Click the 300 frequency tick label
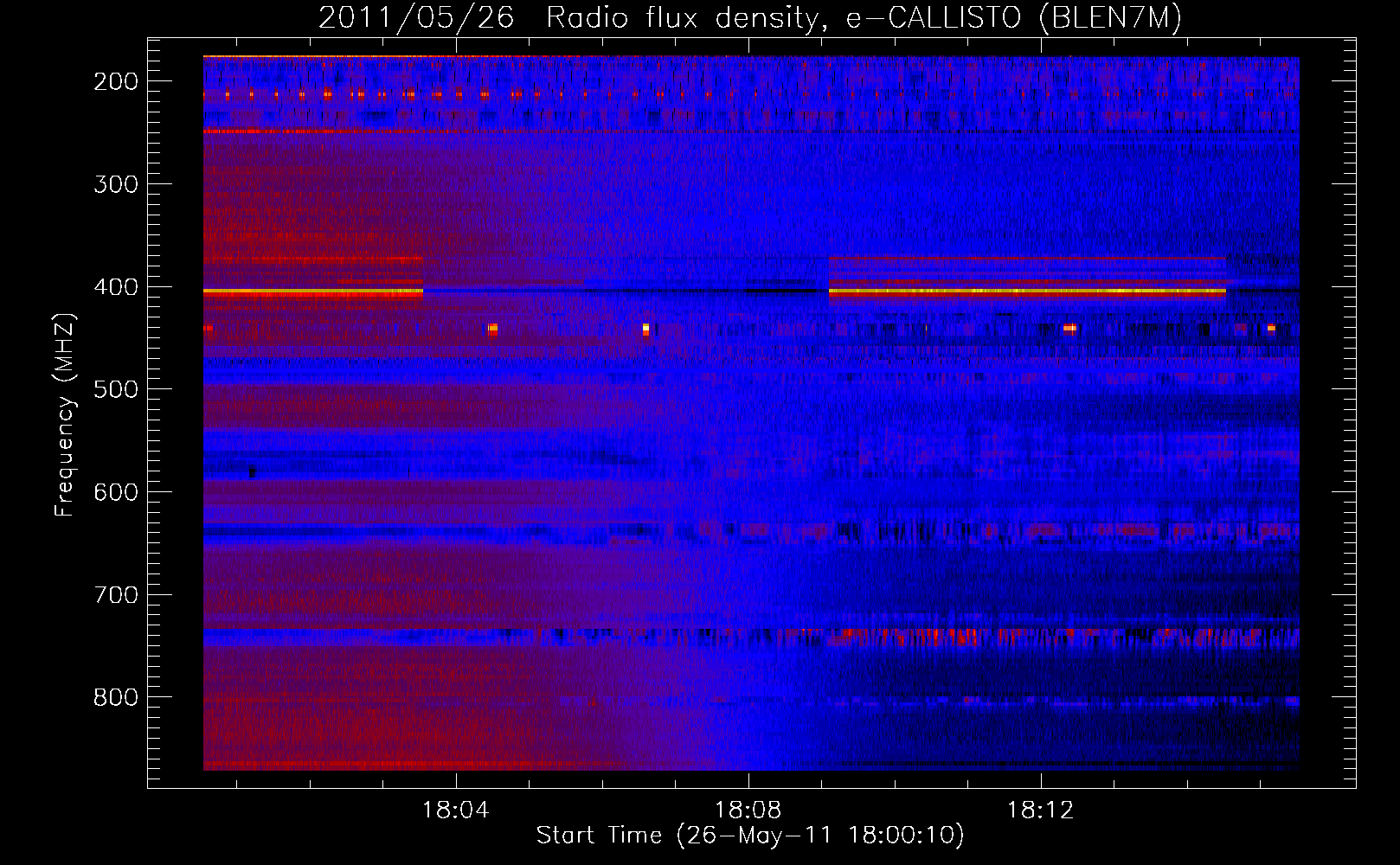1400x865 pixels. [x=116, y=184]
